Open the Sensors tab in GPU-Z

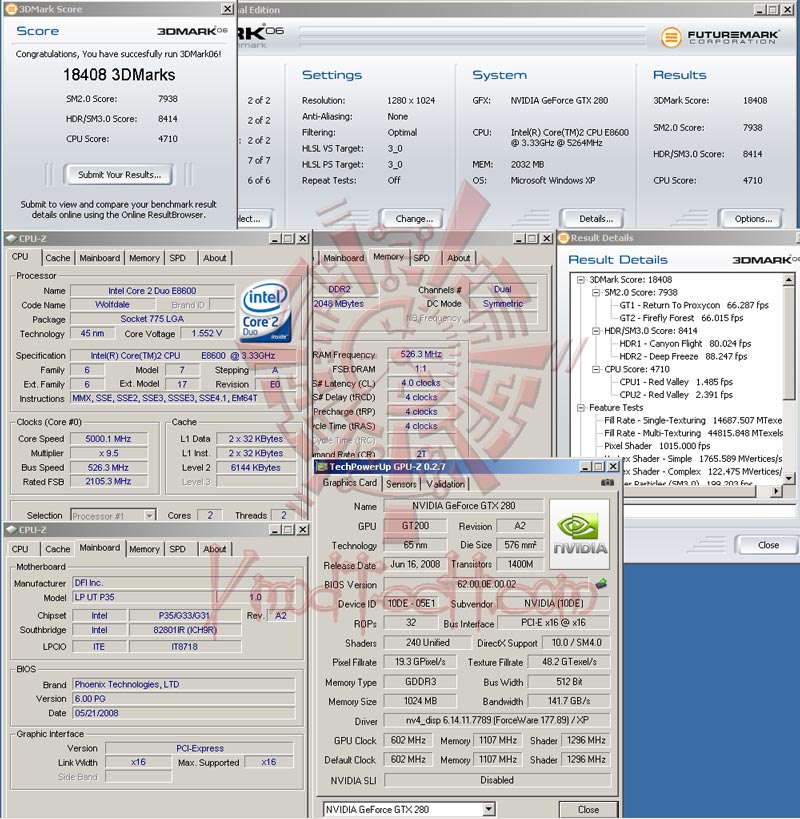401,484
